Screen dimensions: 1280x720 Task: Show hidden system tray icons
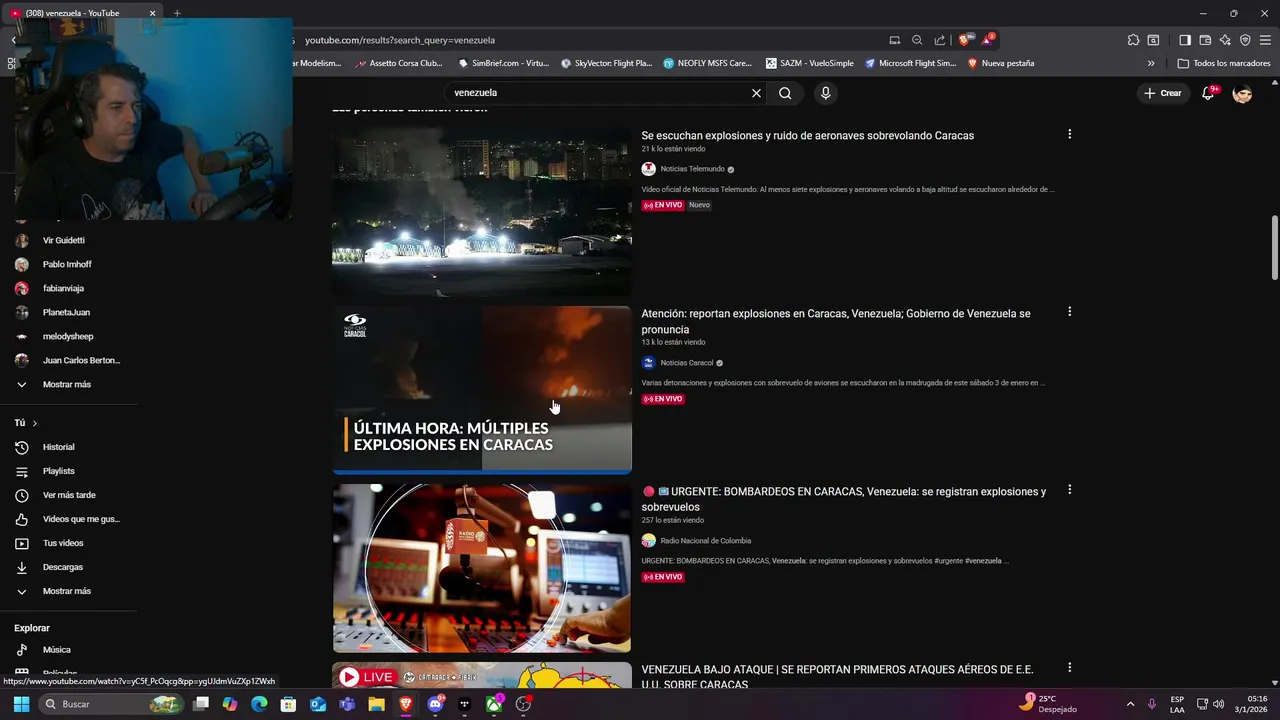click(1130, 704)
